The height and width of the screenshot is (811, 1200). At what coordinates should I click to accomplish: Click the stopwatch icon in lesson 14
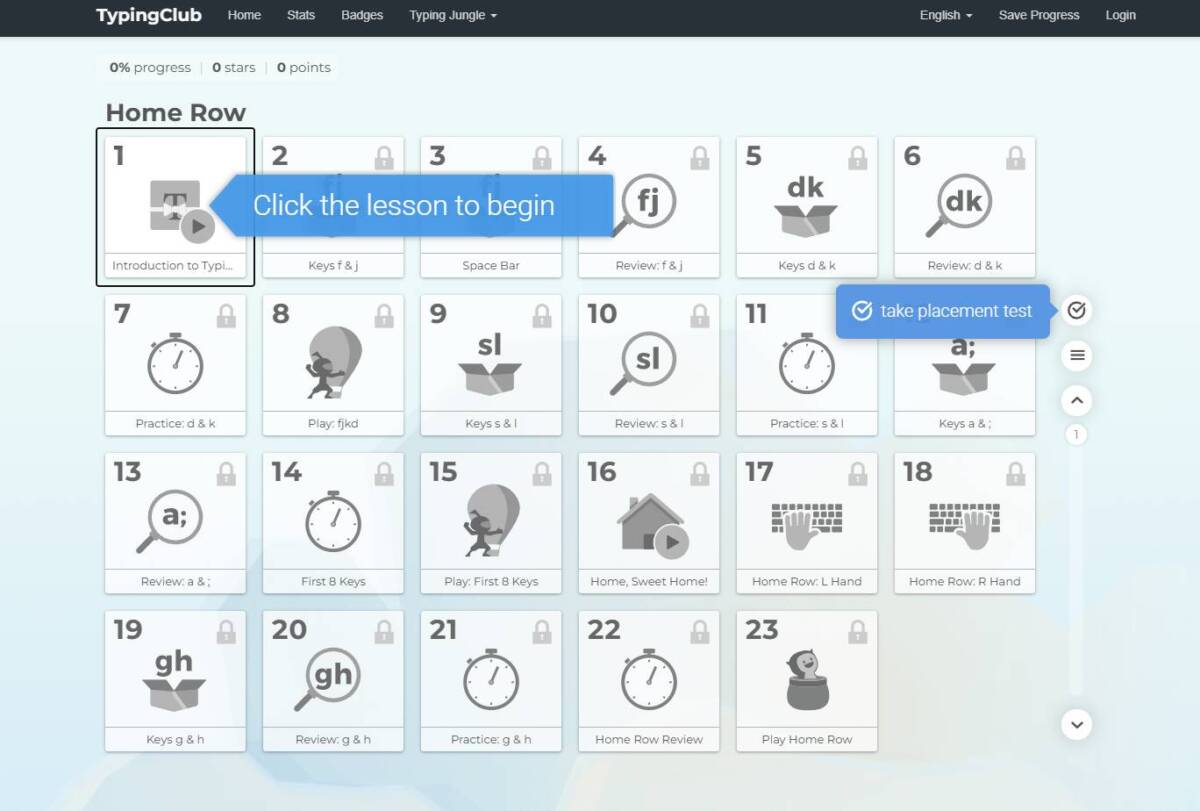tap(333, 522)
